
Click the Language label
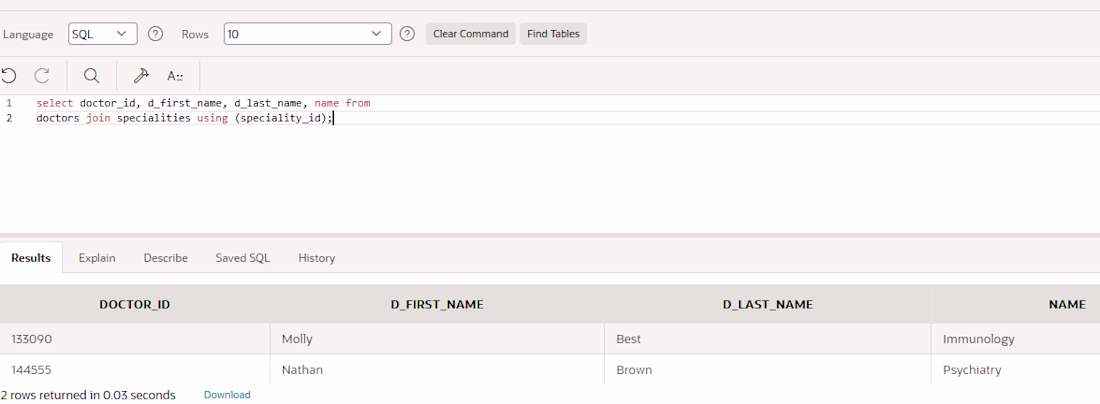pyautogui.click(x=28, y=34)
